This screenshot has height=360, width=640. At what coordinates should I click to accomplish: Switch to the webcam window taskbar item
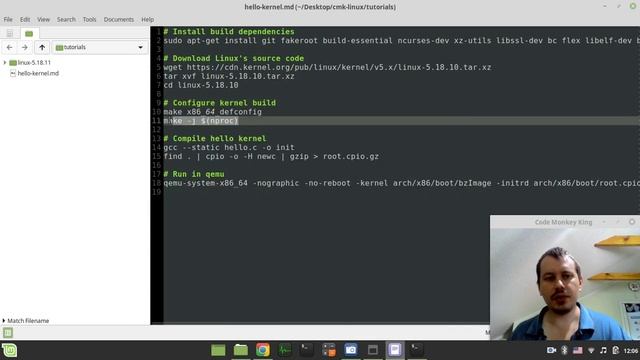[373, 350]
